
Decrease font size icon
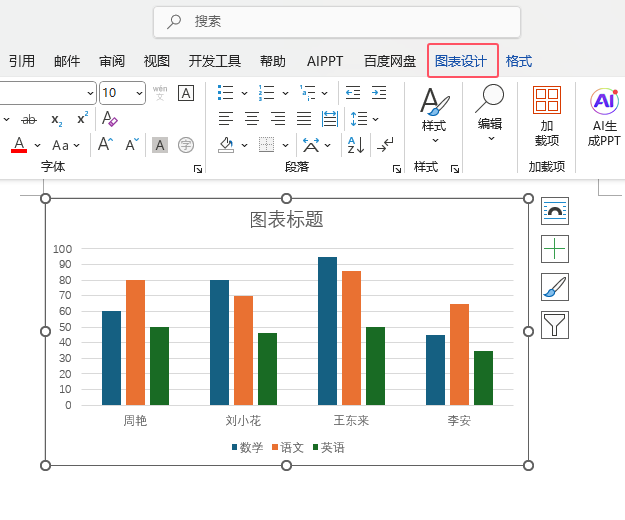[132, 144]
